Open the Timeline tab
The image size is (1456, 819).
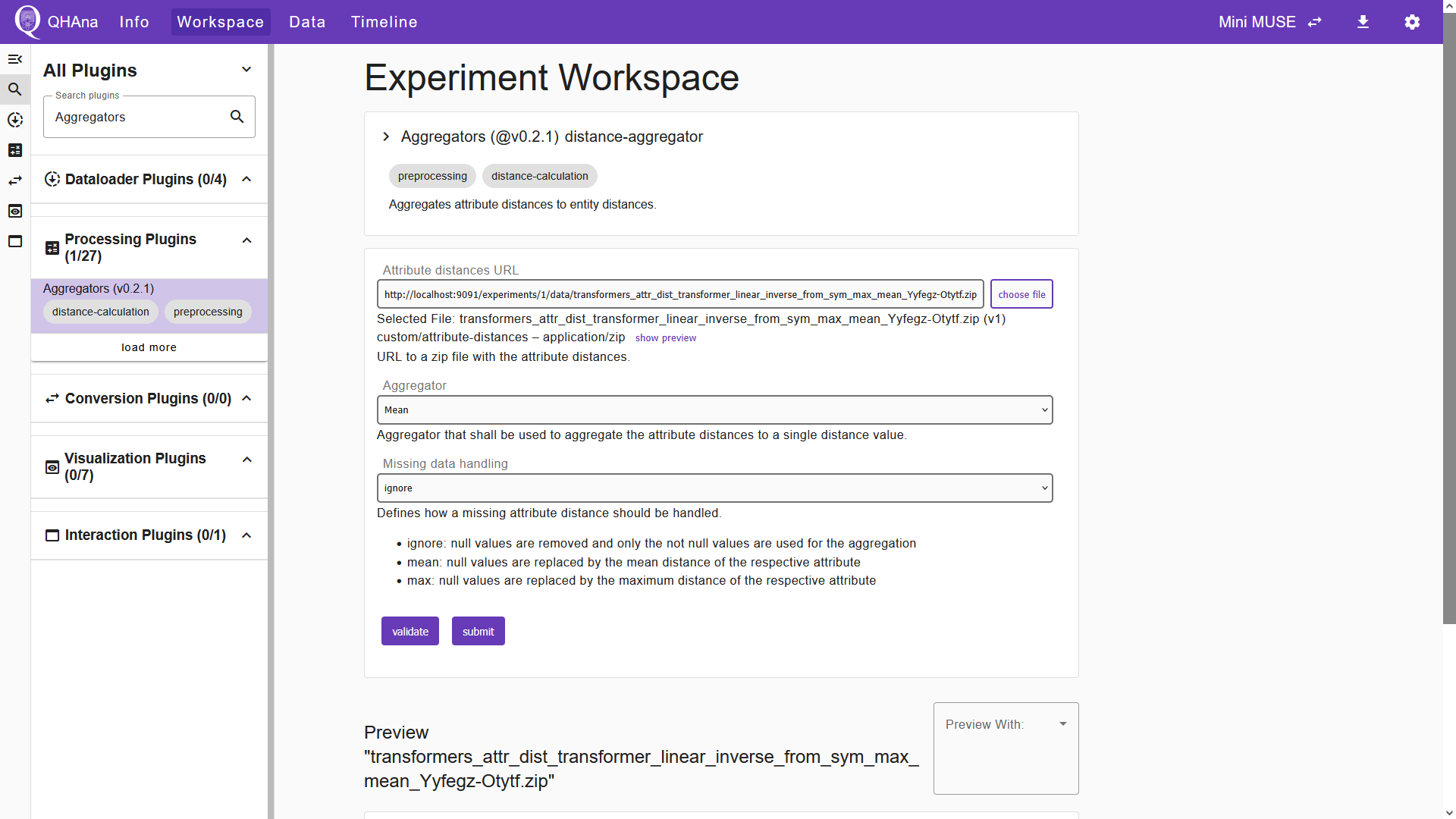tap(384, 22)
